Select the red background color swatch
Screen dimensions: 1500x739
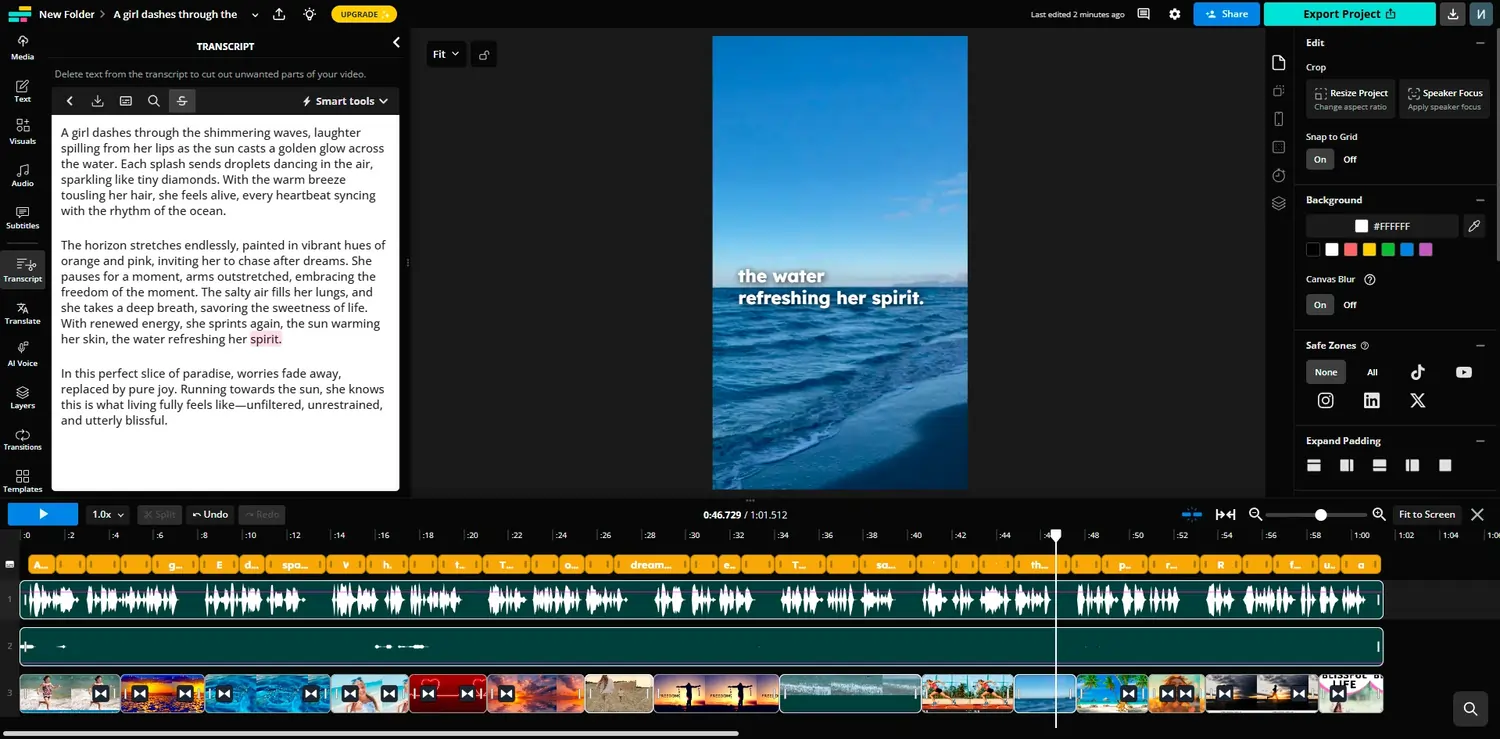(1351, 250)
